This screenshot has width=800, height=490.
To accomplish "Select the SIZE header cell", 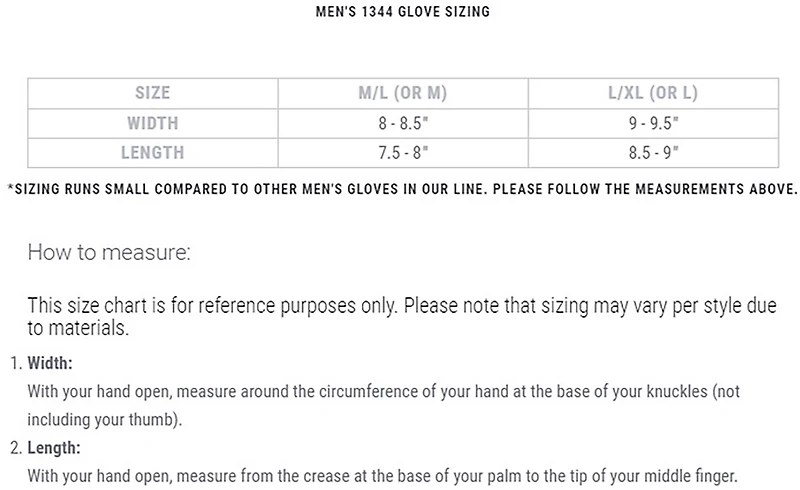I will coord(153,93).
